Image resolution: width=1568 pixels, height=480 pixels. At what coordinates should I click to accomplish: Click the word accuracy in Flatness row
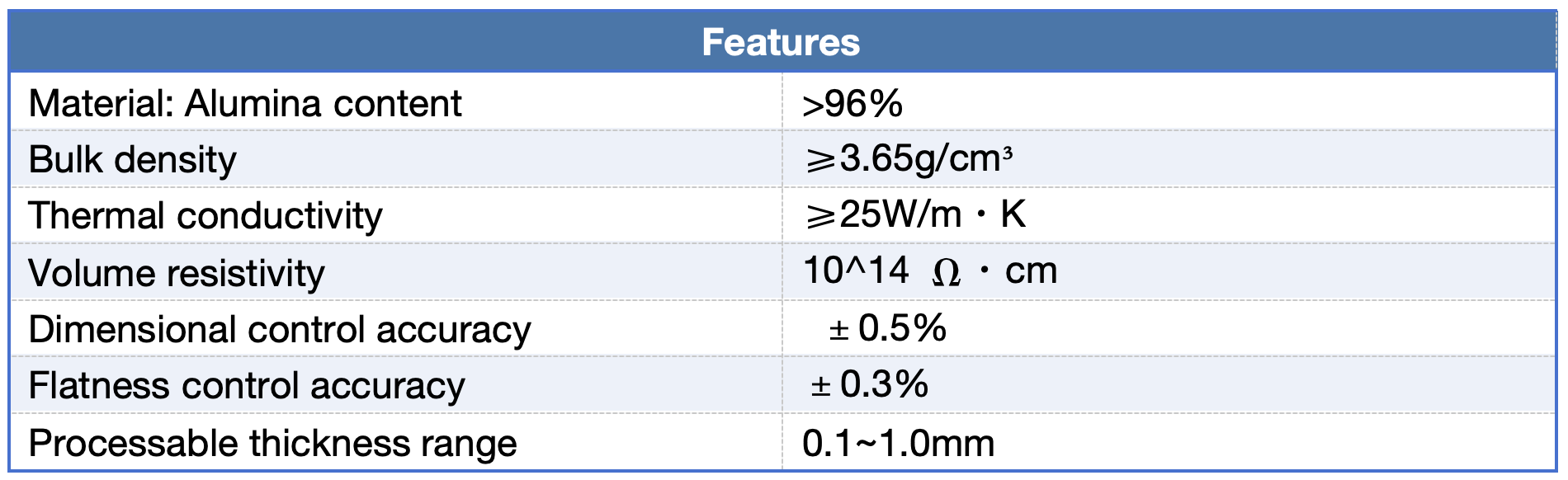388,387
